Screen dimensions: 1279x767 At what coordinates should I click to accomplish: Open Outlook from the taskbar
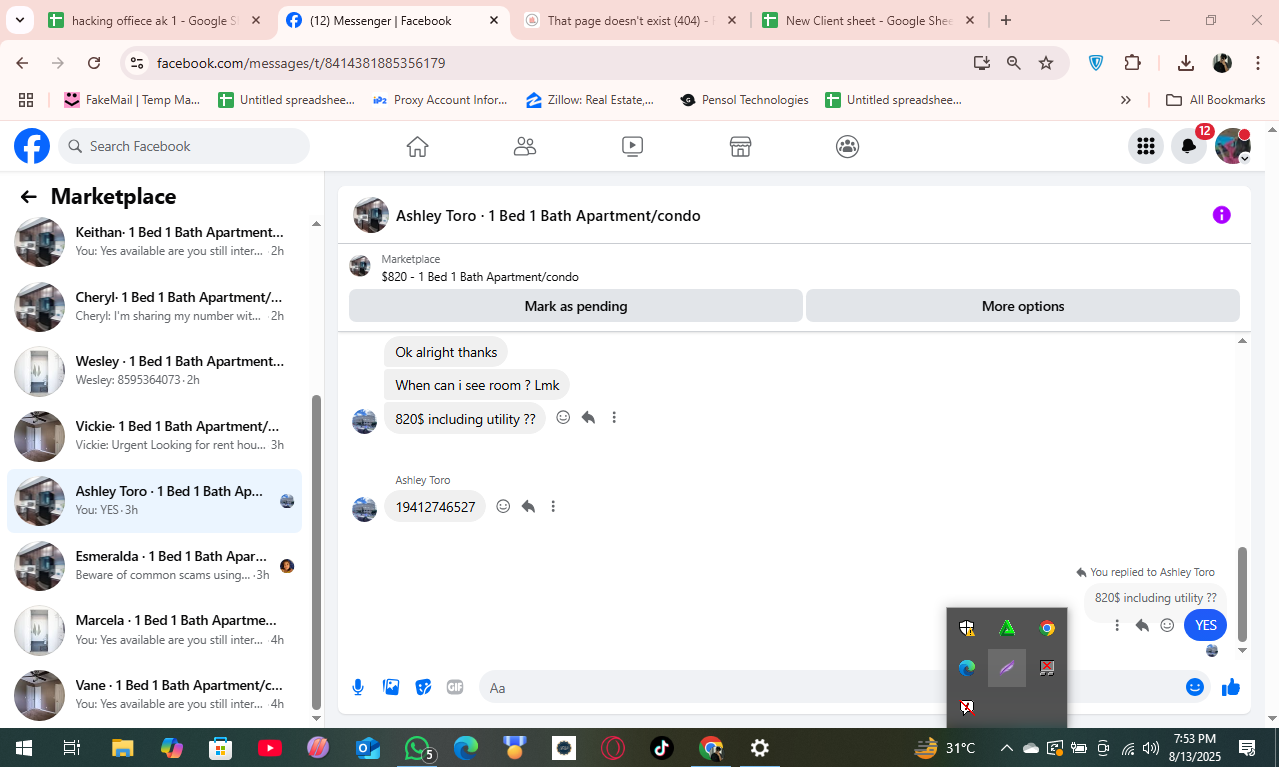coord(368,748)
